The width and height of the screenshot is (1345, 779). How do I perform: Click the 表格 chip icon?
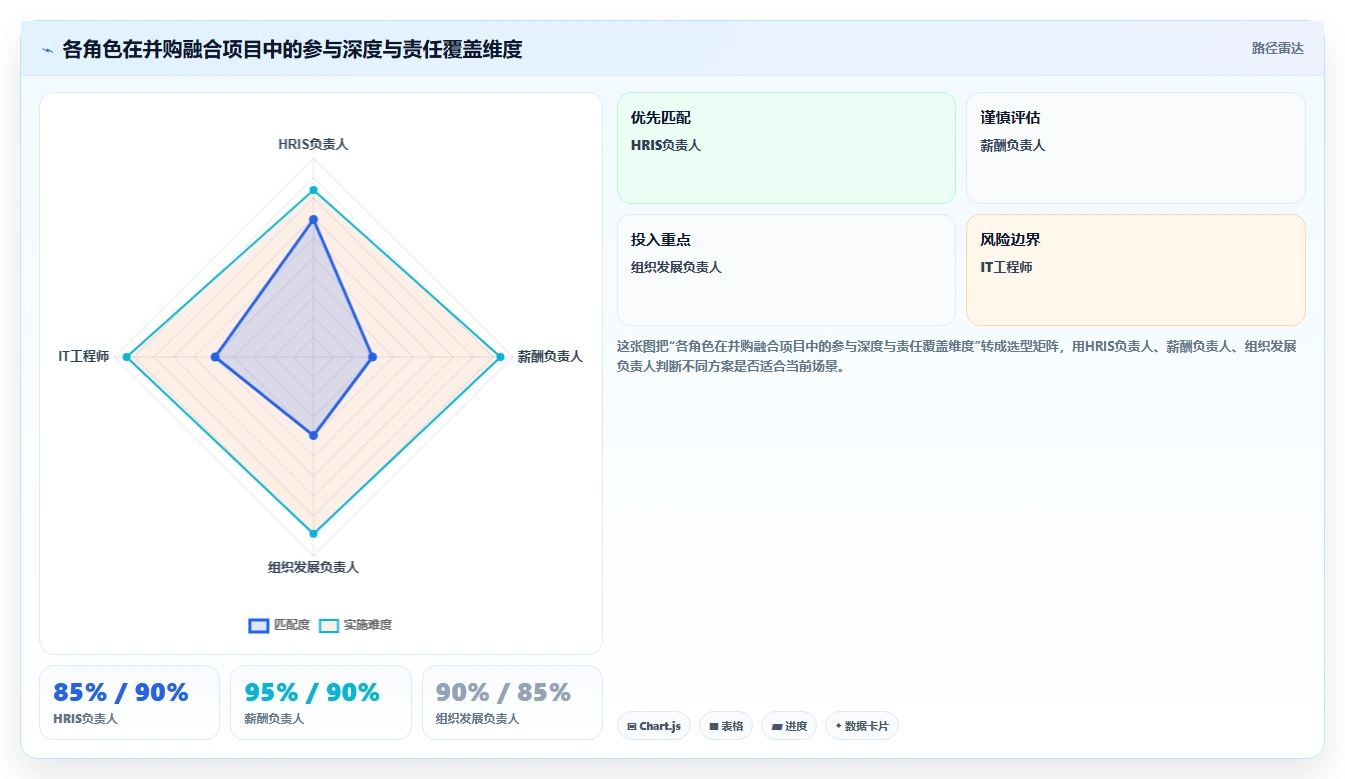tap(714, 727)
